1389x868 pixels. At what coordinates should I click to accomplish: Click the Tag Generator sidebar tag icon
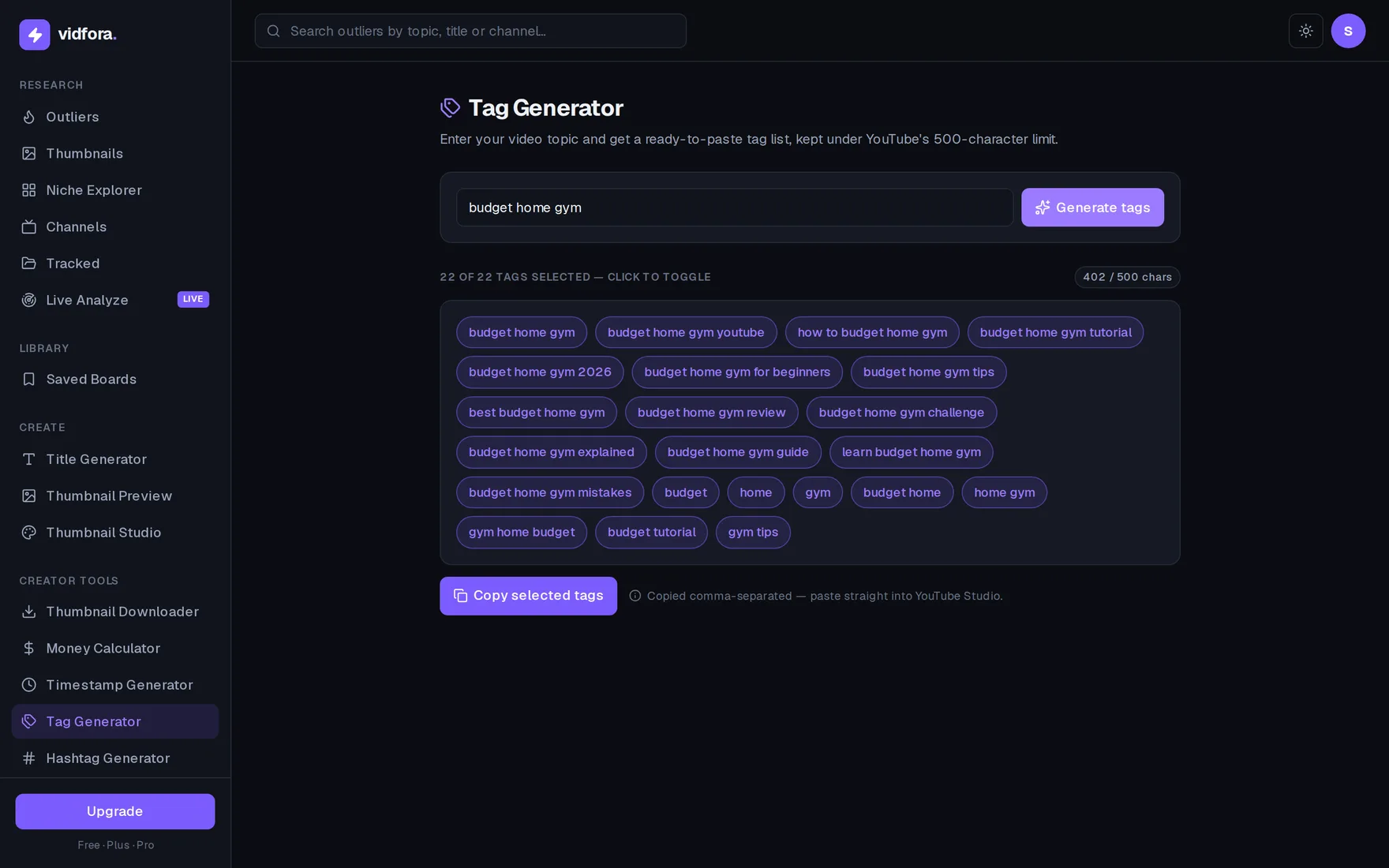coord(29,721)
